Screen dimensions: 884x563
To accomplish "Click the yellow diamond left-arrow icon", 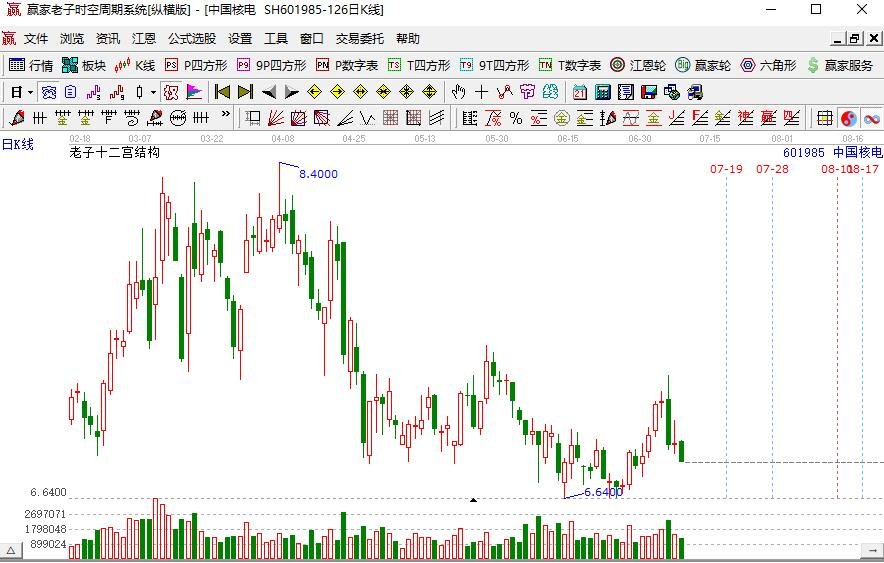I will point(315,92).
